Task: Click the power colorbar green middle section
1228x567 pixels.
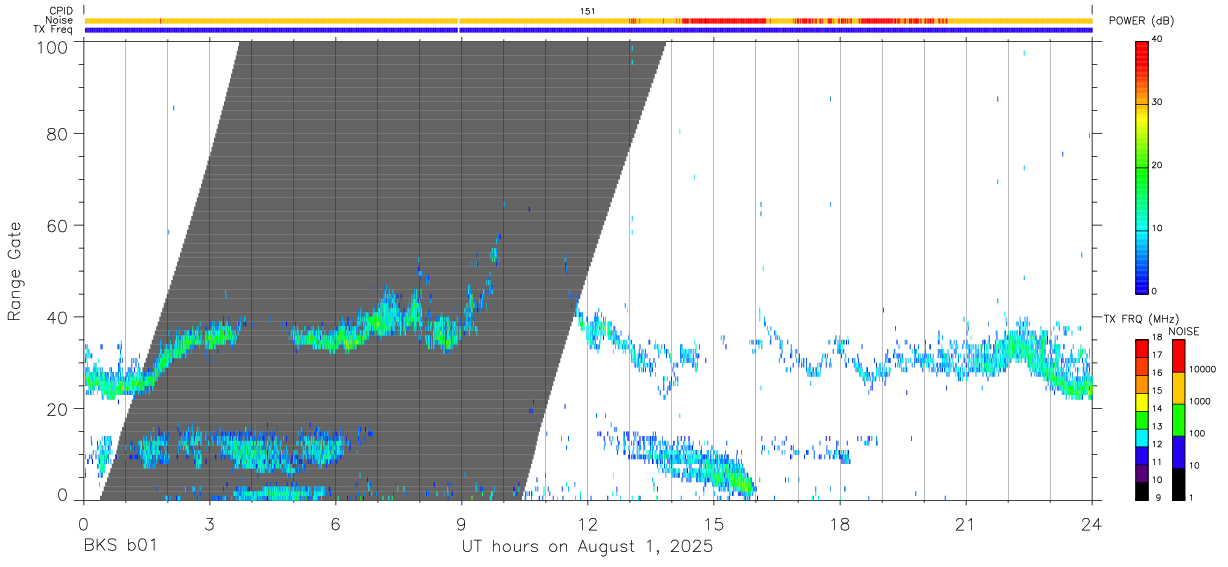Action: click(x=1143, y=168)
